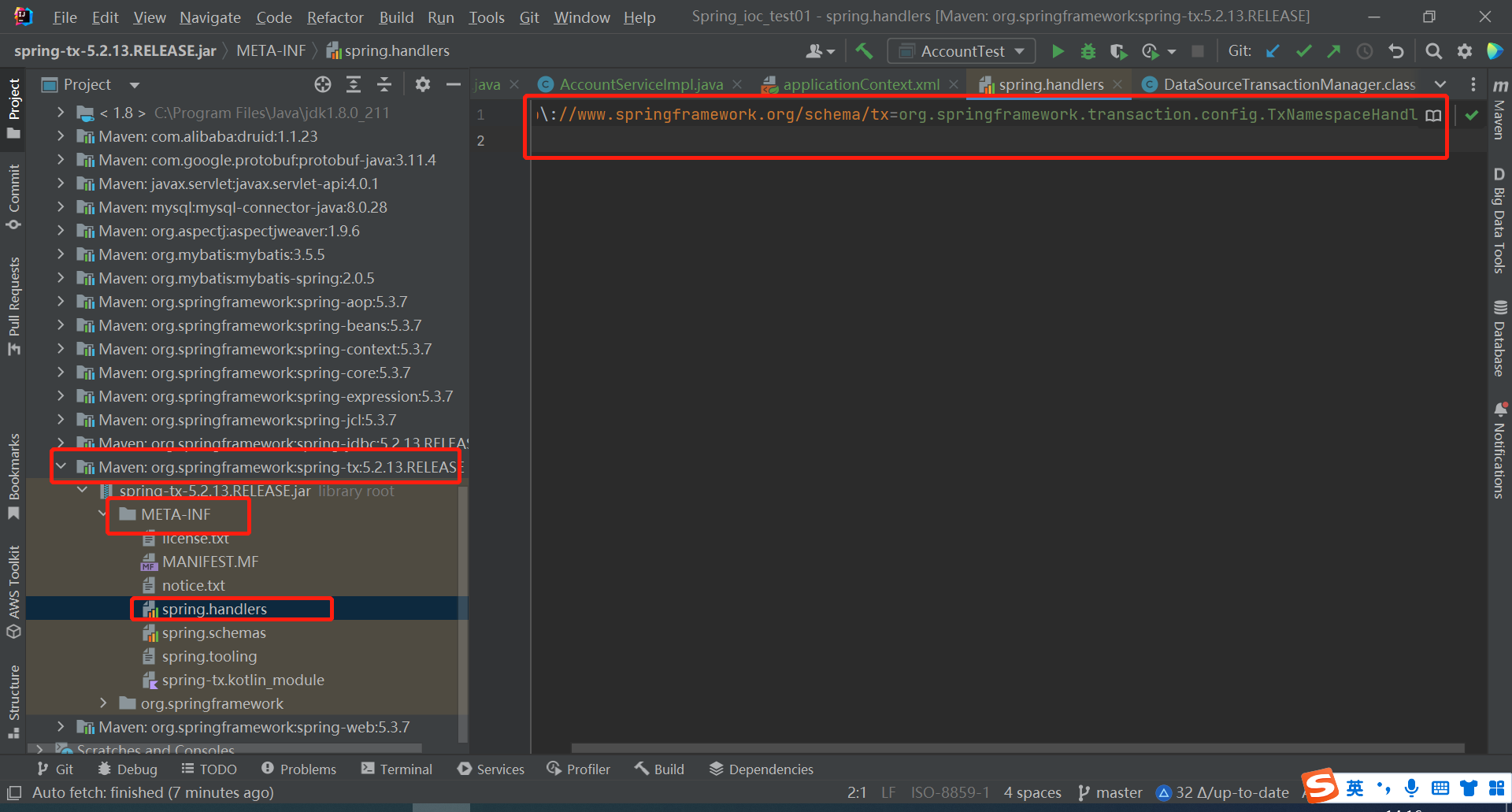Toggle the Commit side panel
The width and height of the screenshot is (1512, 812).
pyautogui.click(x=13, y=197)
